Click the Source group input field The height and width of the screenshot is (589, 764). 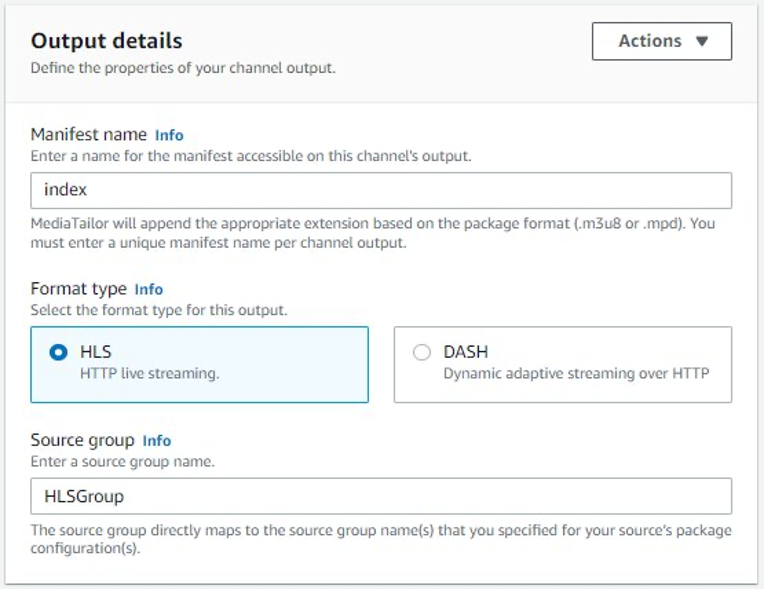click(381, 496)
